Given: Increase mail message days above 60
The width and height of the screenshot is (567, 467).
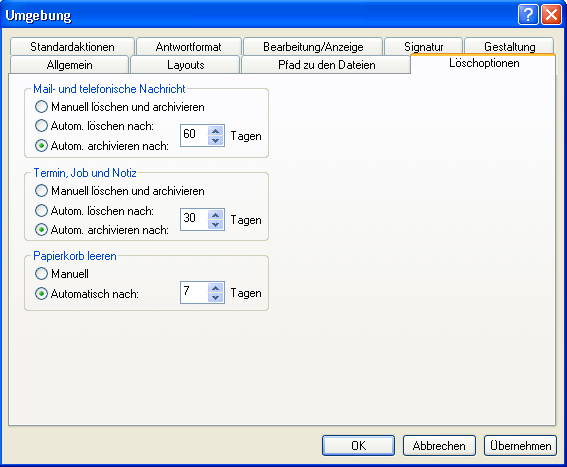Looking at the screenshot, I should (x=216, y=131).
